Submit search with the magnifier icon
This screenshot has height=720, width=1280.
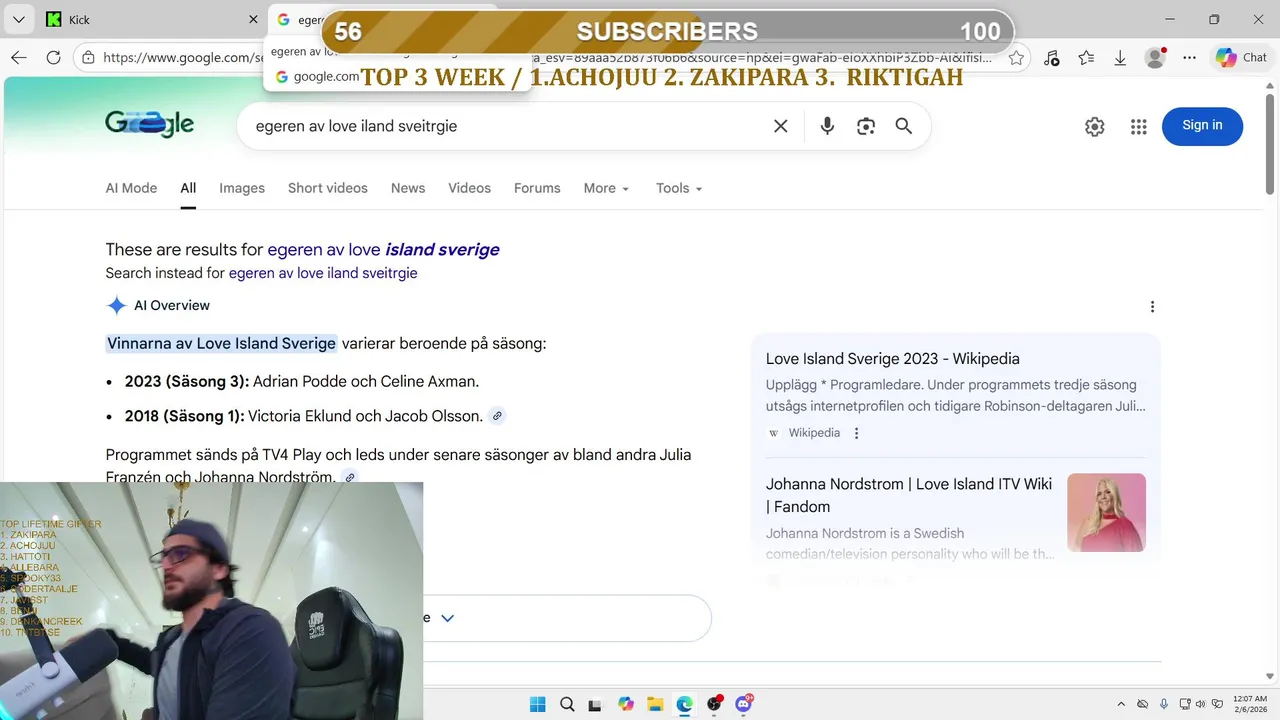[x=904, y=126]
